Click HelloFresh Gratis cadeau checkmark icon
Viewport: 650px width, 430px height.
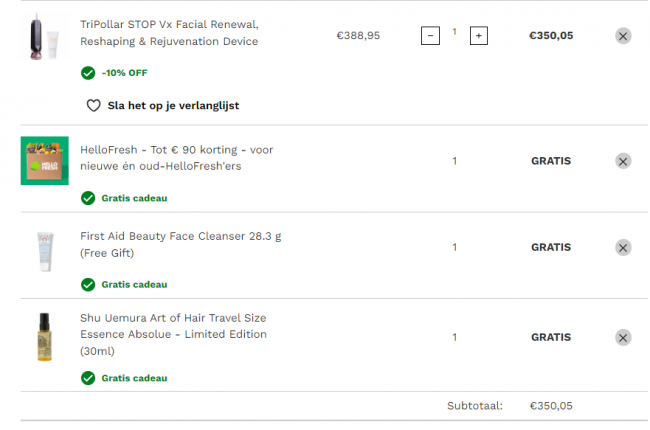(89, 198)
